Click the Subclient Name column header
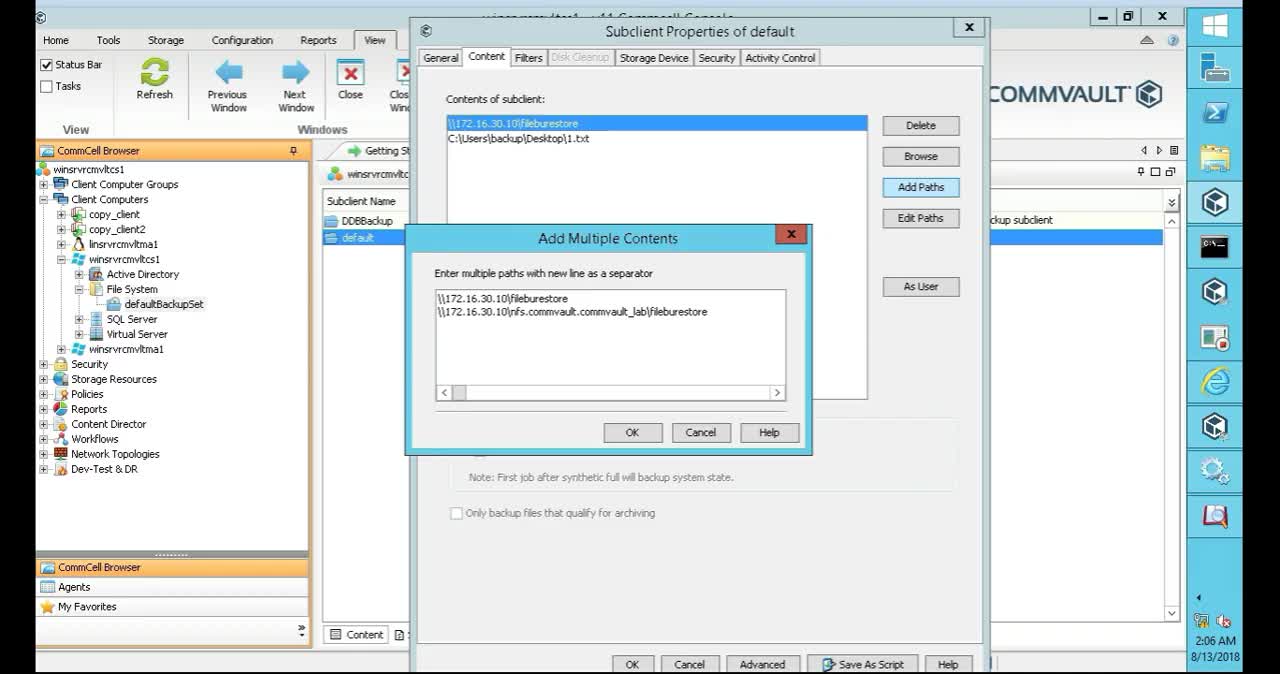Image resolution: width=1280 pixels, height=674 pixels. click(362, 201)
